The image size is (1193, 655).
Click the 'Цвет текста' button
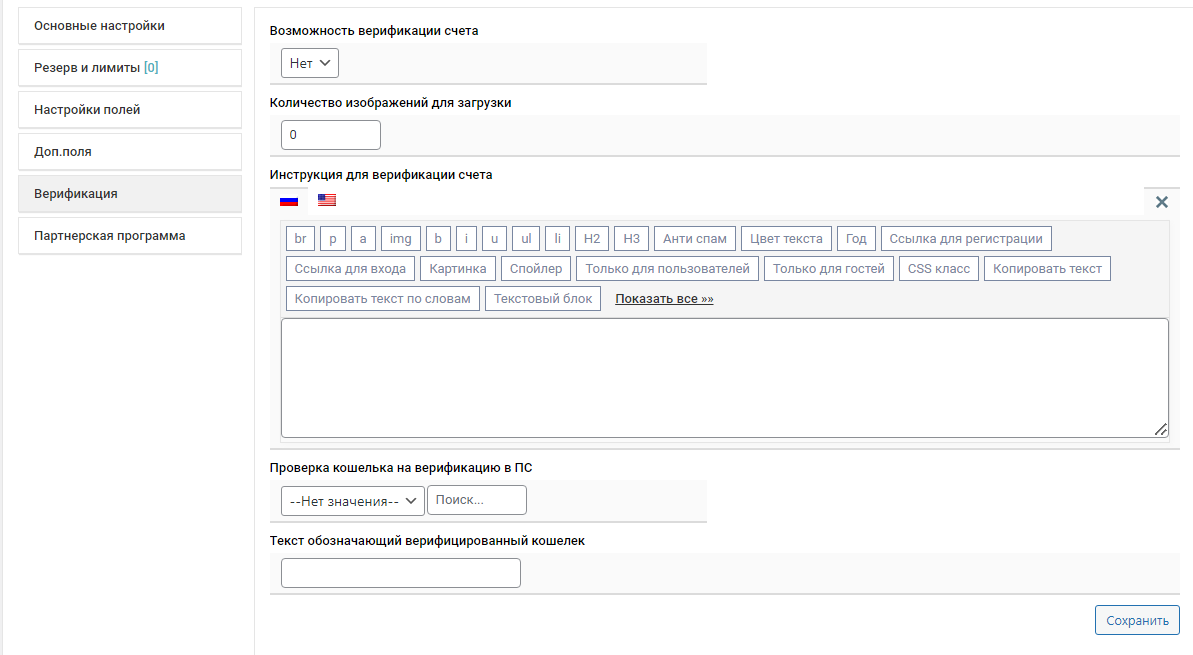click(786, 239)
